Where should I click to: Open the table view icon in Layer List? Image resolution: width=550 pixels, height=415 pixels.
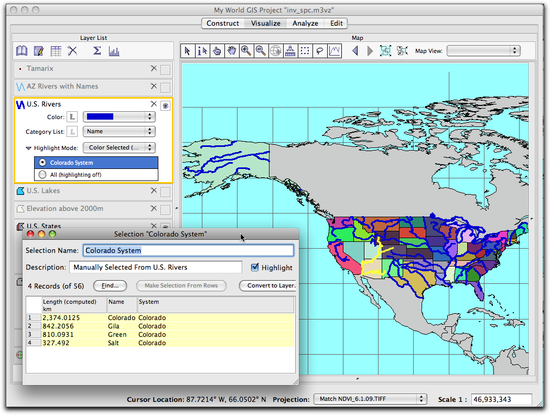56,51
